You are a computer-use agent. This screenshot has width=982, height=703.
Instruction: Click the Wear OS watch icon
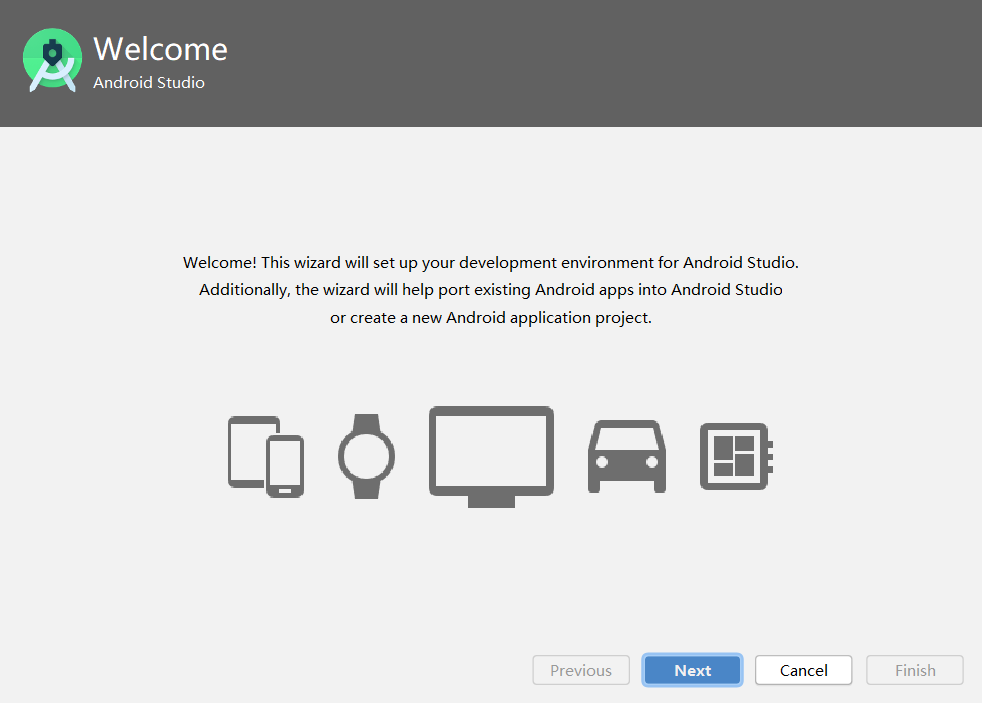366,456
